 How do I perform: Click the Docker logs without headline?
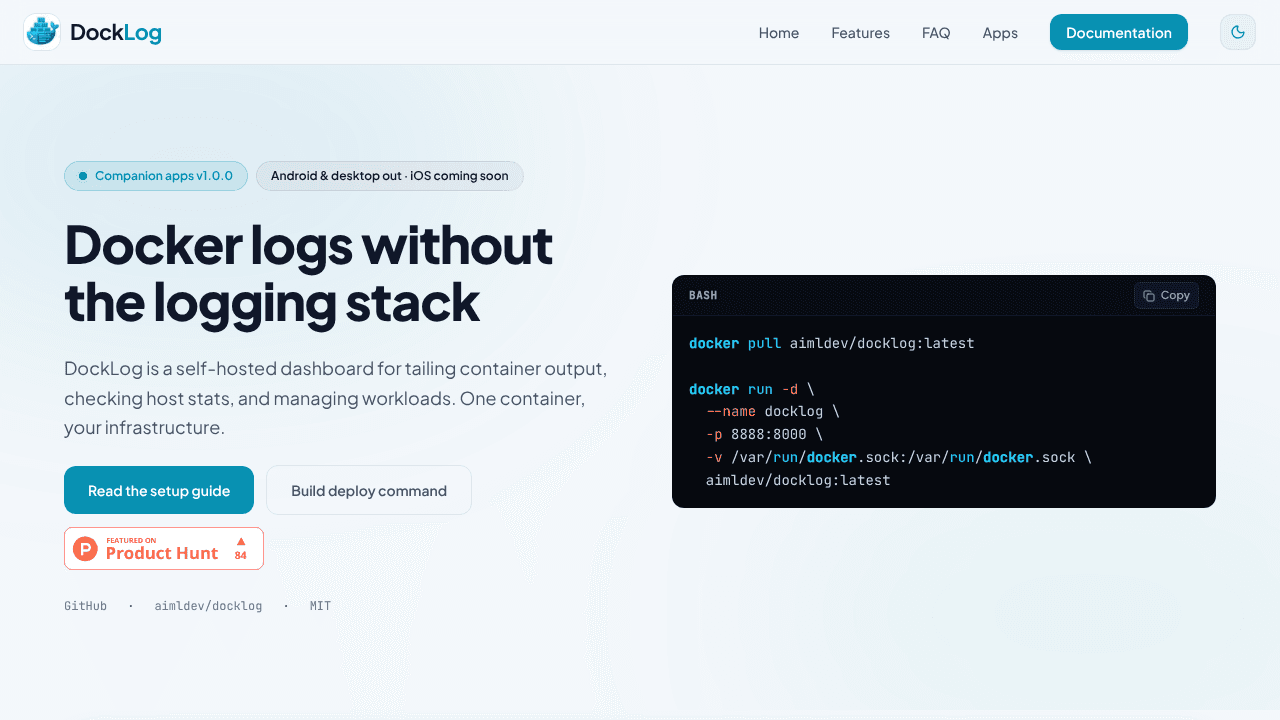pyautogui.click(x=309, y=273)
